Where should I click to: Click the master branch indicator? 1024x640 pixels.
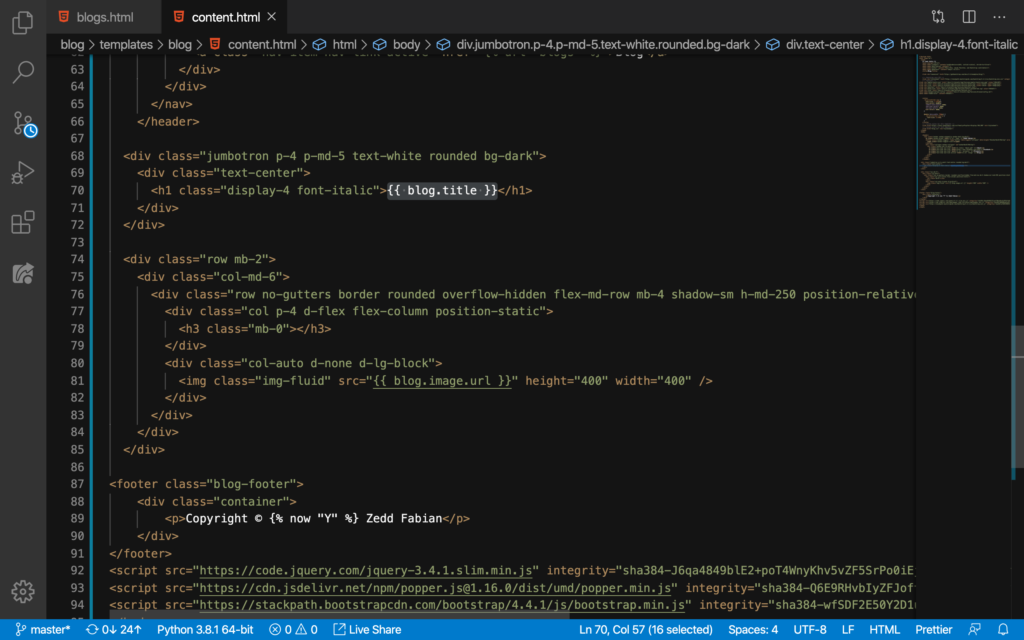pos(42,630)
